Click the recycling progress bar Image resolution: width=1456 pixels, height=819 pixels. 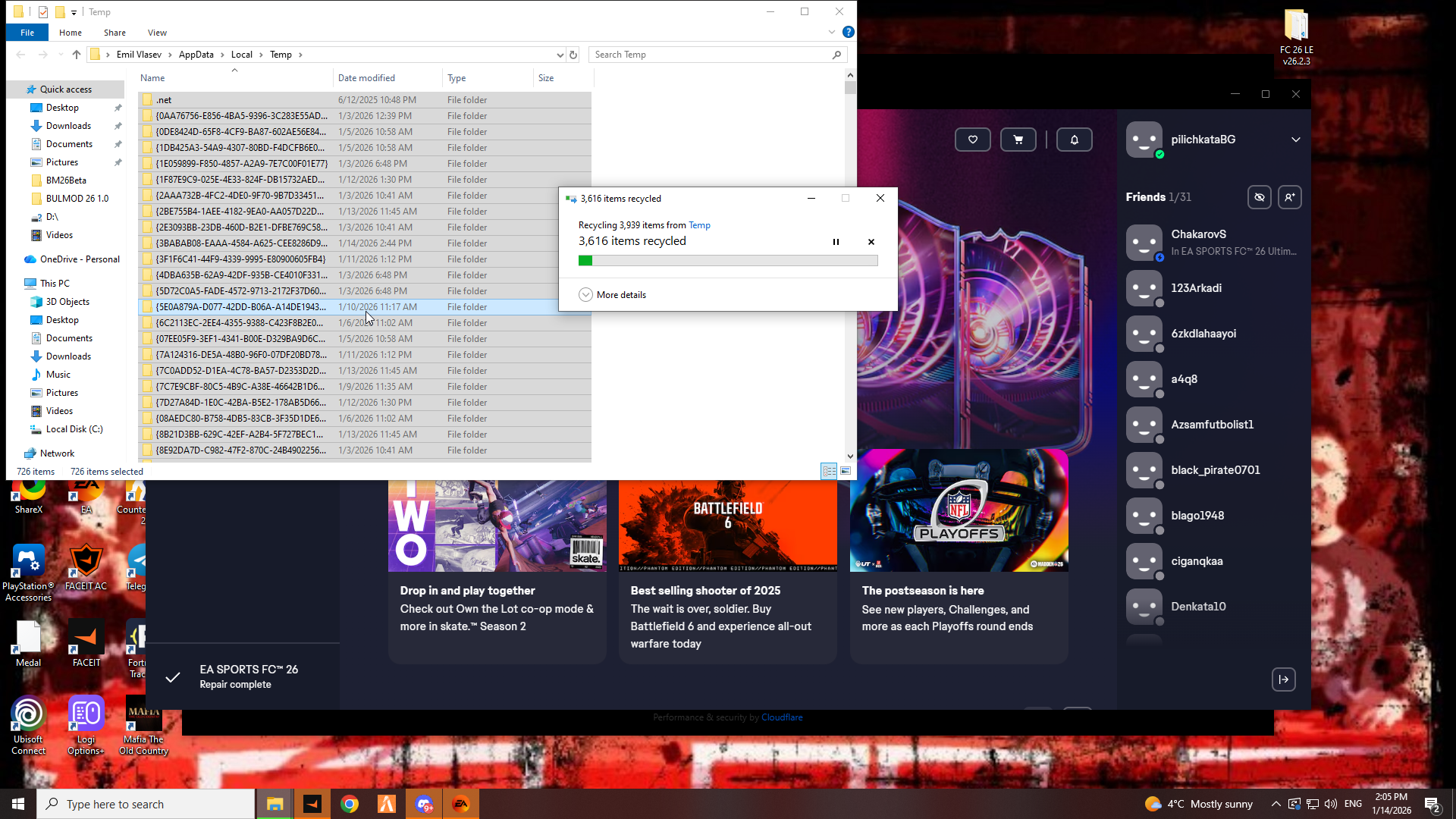pos(727,261)
